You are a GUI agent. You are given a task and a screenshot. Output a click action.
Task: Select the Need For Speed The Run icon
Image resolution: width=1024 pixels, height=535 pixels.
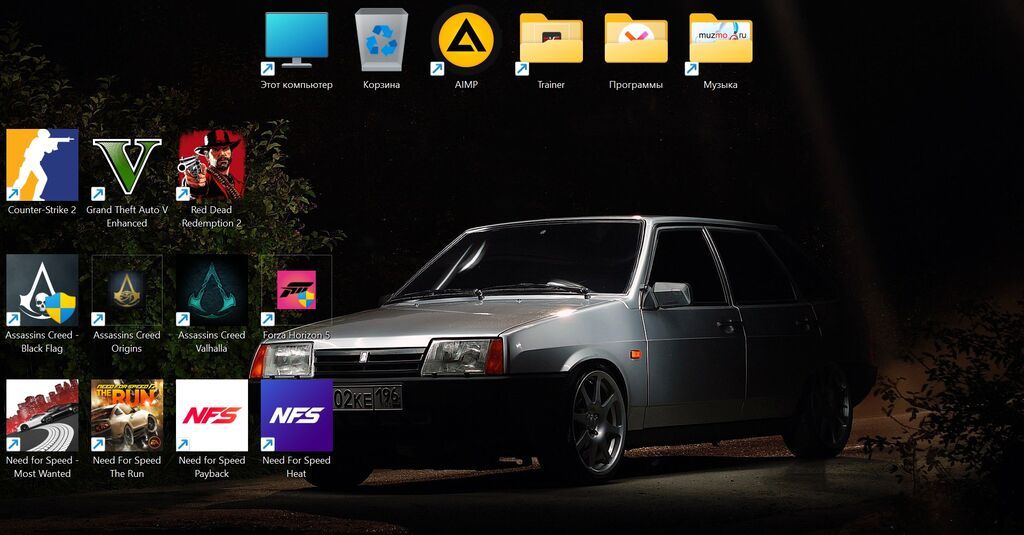[127, 415]
